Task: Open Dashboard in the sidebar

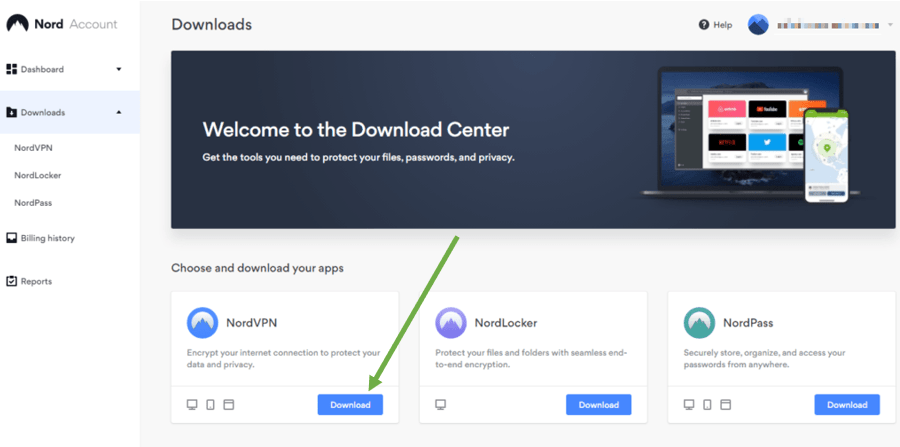Action: 69,69
